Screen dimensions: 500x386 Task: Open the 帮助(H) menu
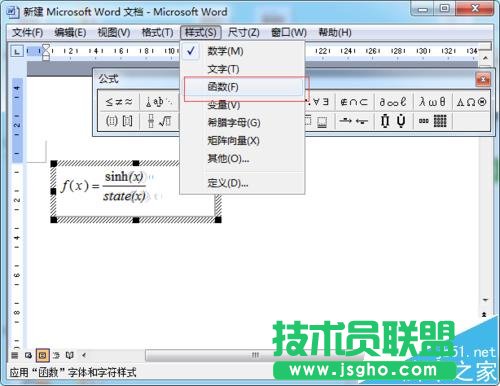pyautogui.click(x=335, y=33)
